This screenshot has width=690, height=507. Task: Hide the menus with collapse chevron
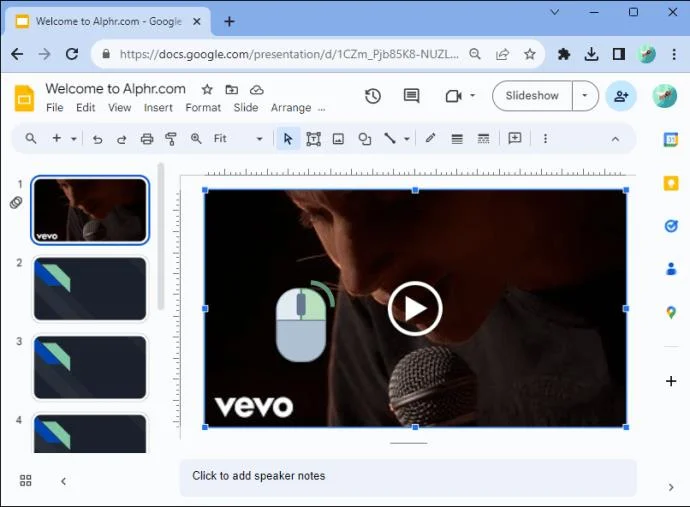(615, 139)
